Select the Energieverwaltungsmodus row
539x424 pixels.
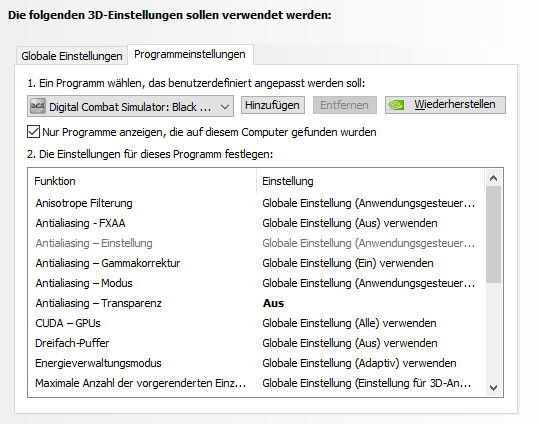256,363
